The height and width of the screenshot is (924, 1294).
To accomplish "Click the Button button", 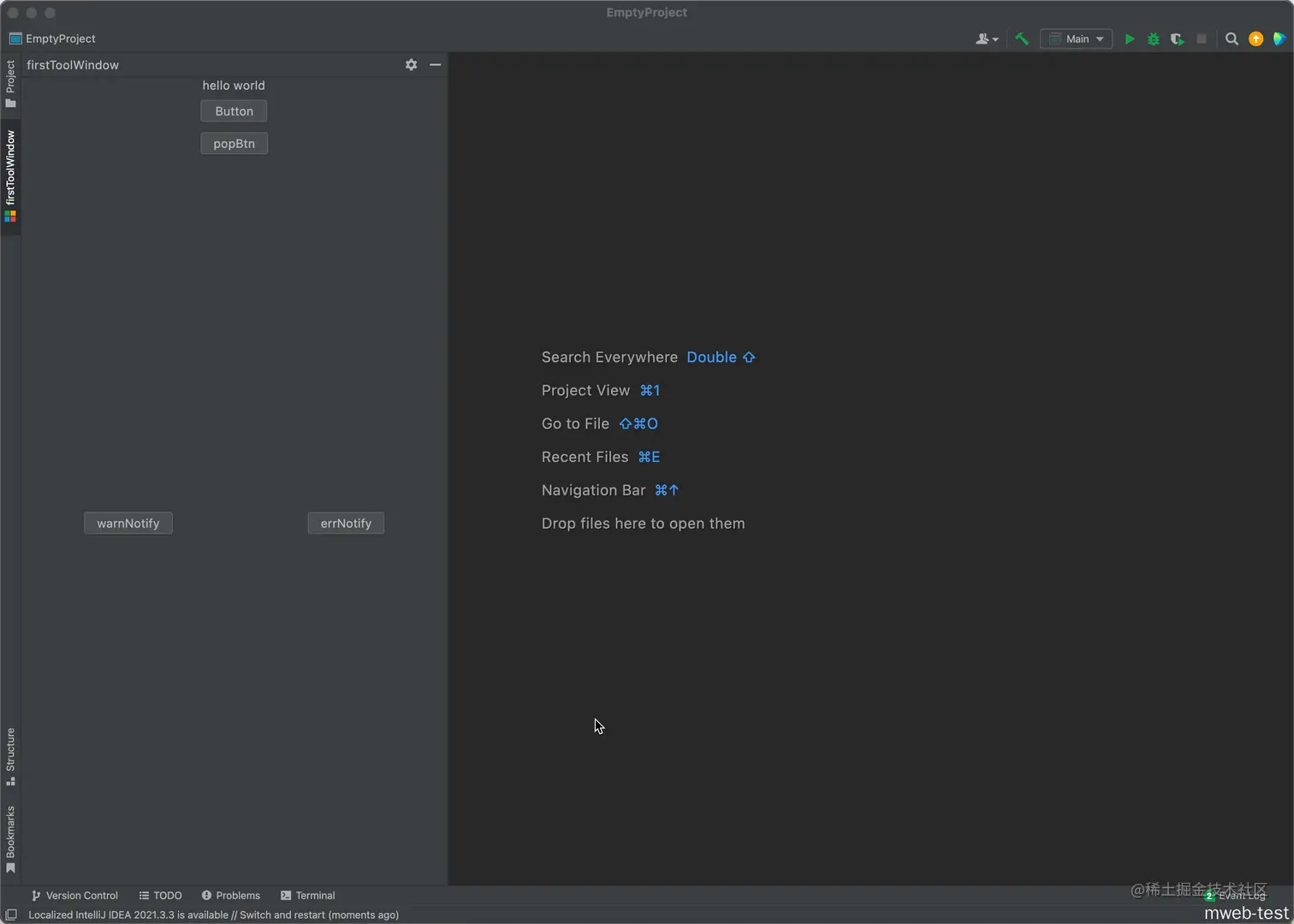I will (x=234, y=111).
